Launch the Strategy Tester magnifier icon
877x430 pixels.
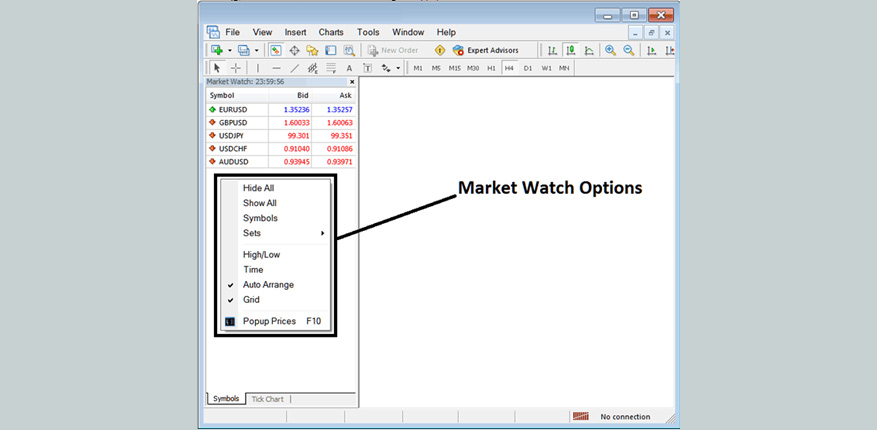click(x=349, y=50)
